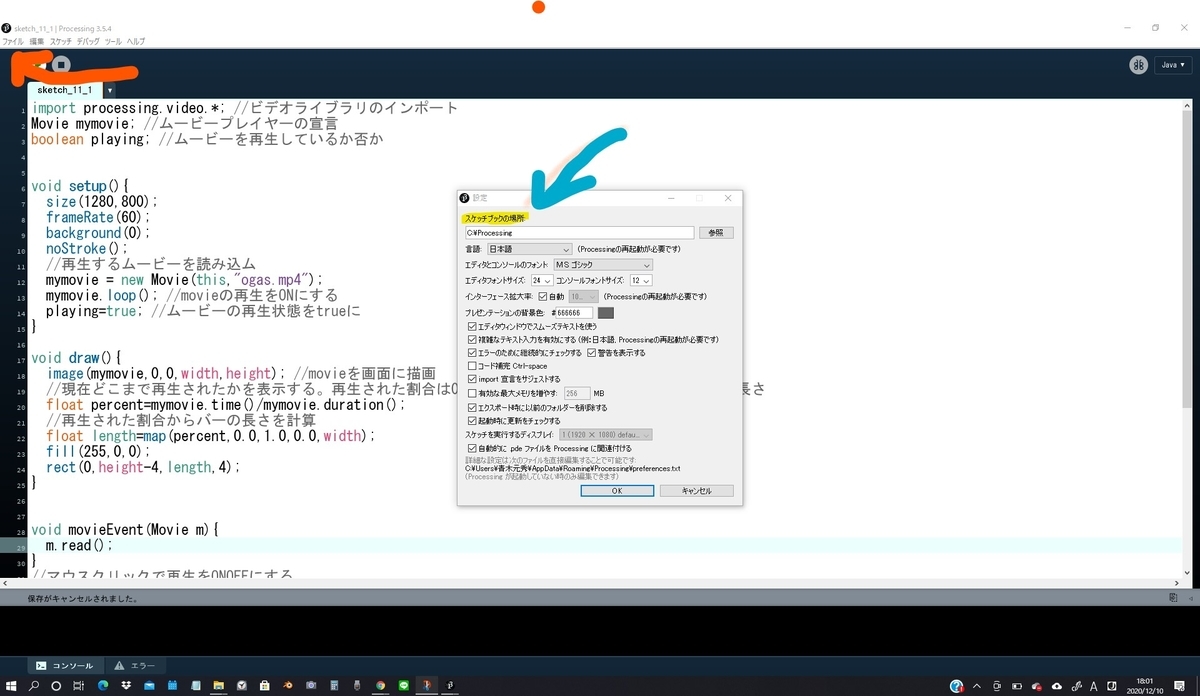
Task: Open File Explorer from the taskbar
Action: pyautogui.click(x=217, y=685)
